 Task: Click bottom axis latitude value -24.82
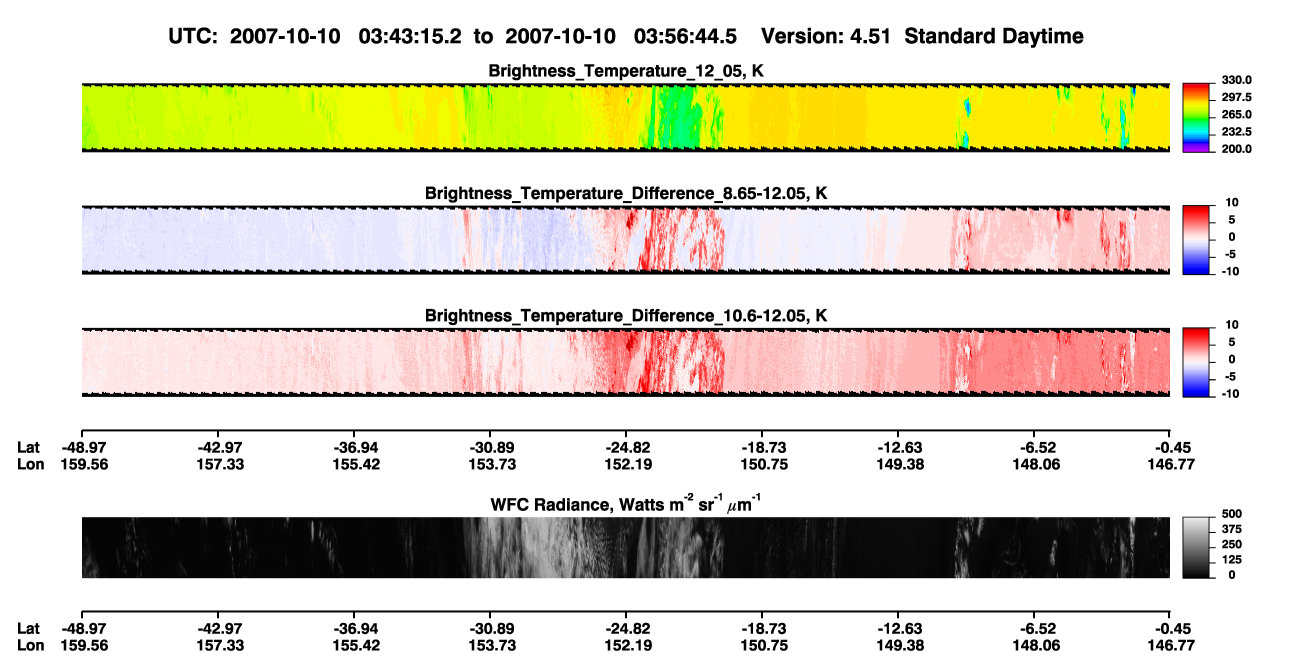625,628
